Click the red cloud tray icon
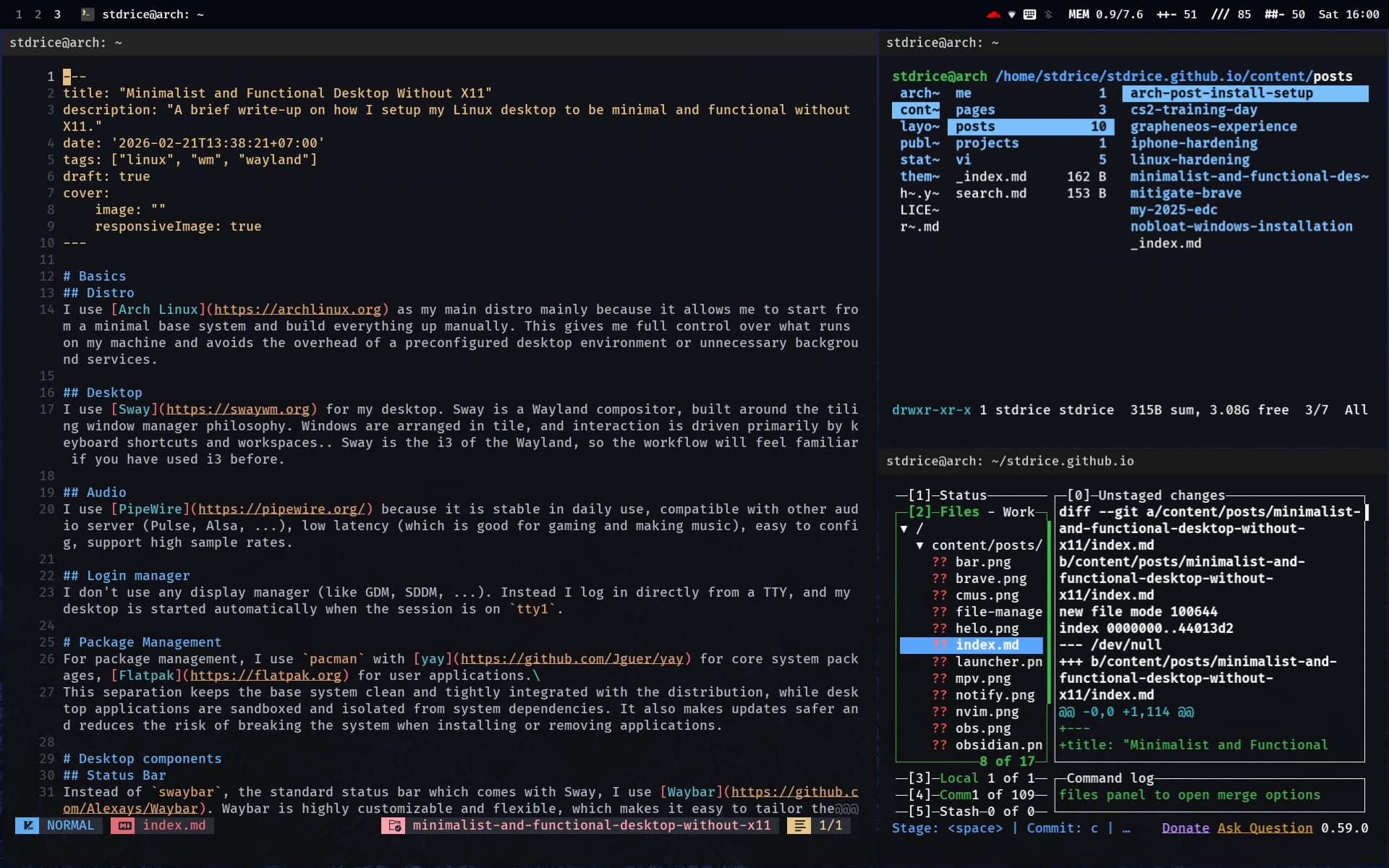Screen dimensions: 1389x868 993,14
